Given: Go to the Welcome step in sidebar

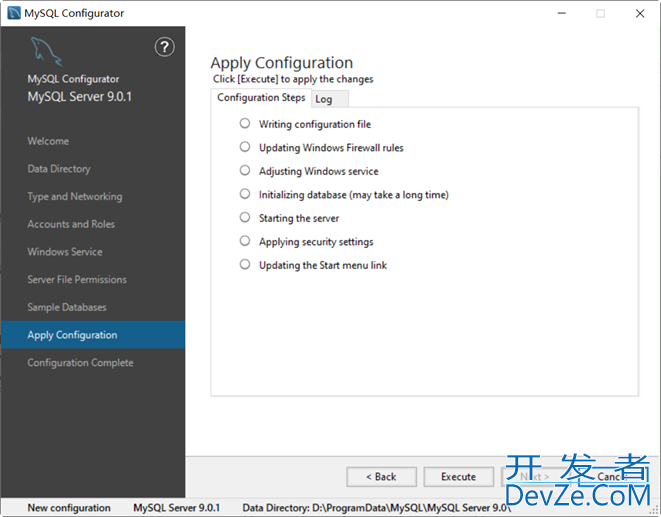Looking at the screenshot, I should (x=48, y=141).
